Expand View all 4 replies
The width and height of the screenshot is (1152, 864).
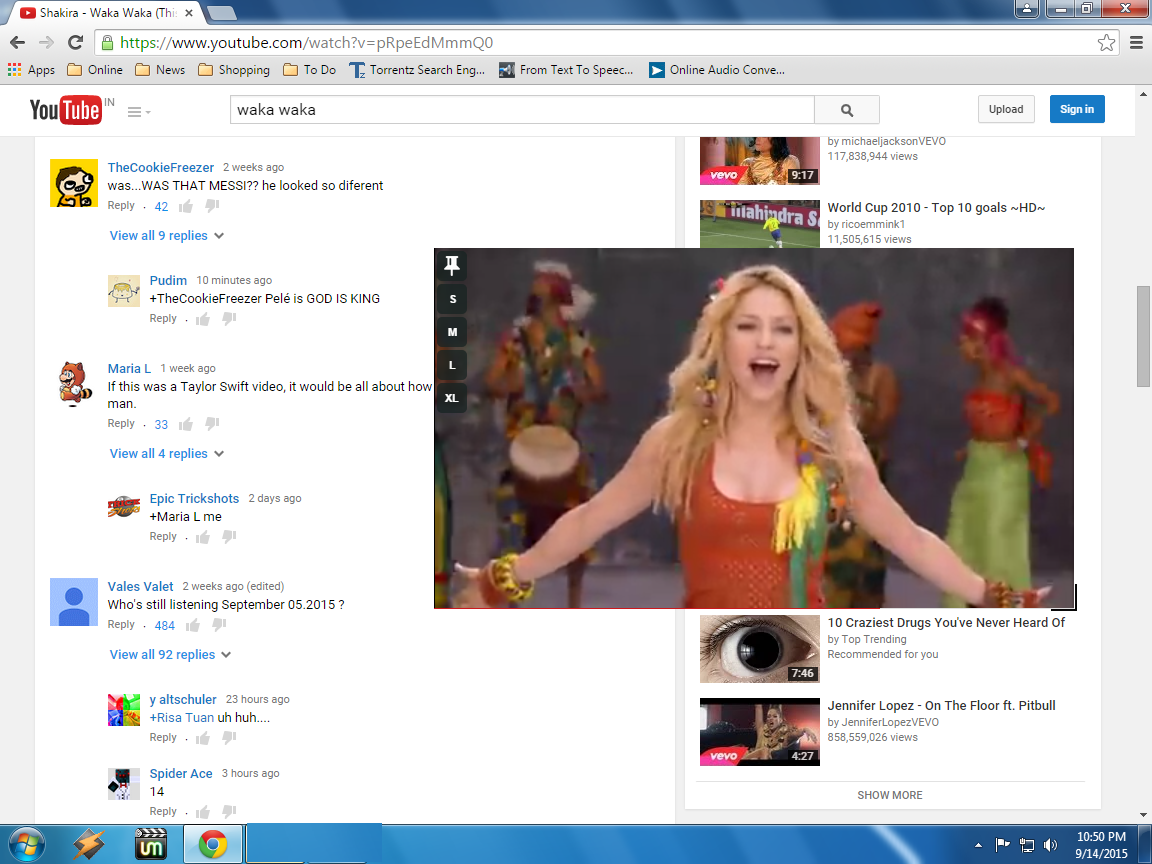coord(167,454)
